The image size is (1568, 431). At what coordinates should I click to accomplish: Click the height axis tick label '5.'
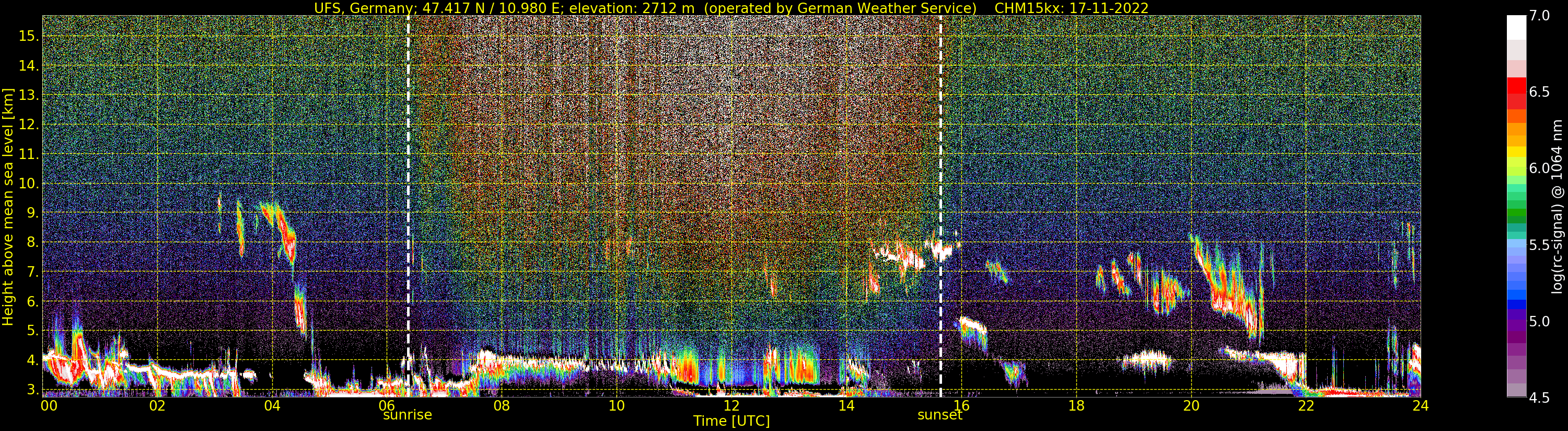[x=33, y=331]
